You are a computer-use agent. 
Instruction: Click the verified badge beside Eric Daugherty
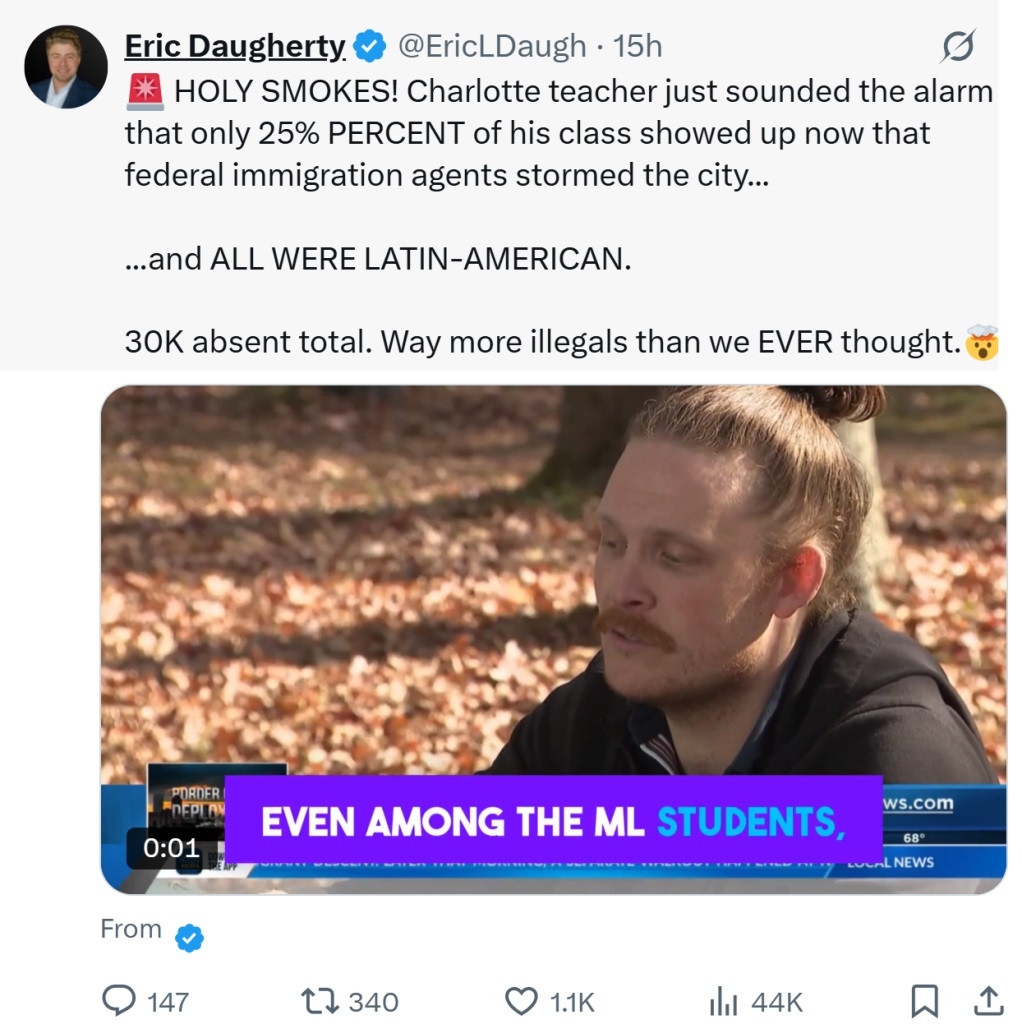coord(370,46)
